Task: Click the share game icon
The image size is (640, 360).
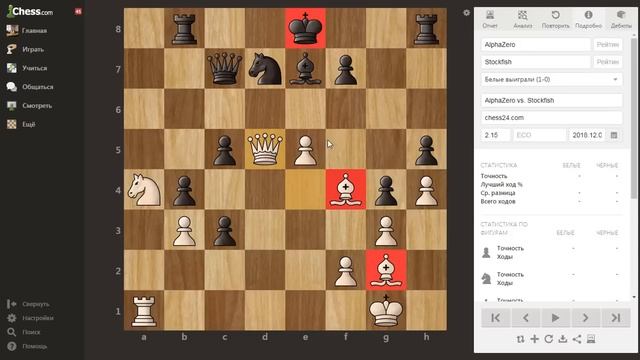Action: point(577,339)
